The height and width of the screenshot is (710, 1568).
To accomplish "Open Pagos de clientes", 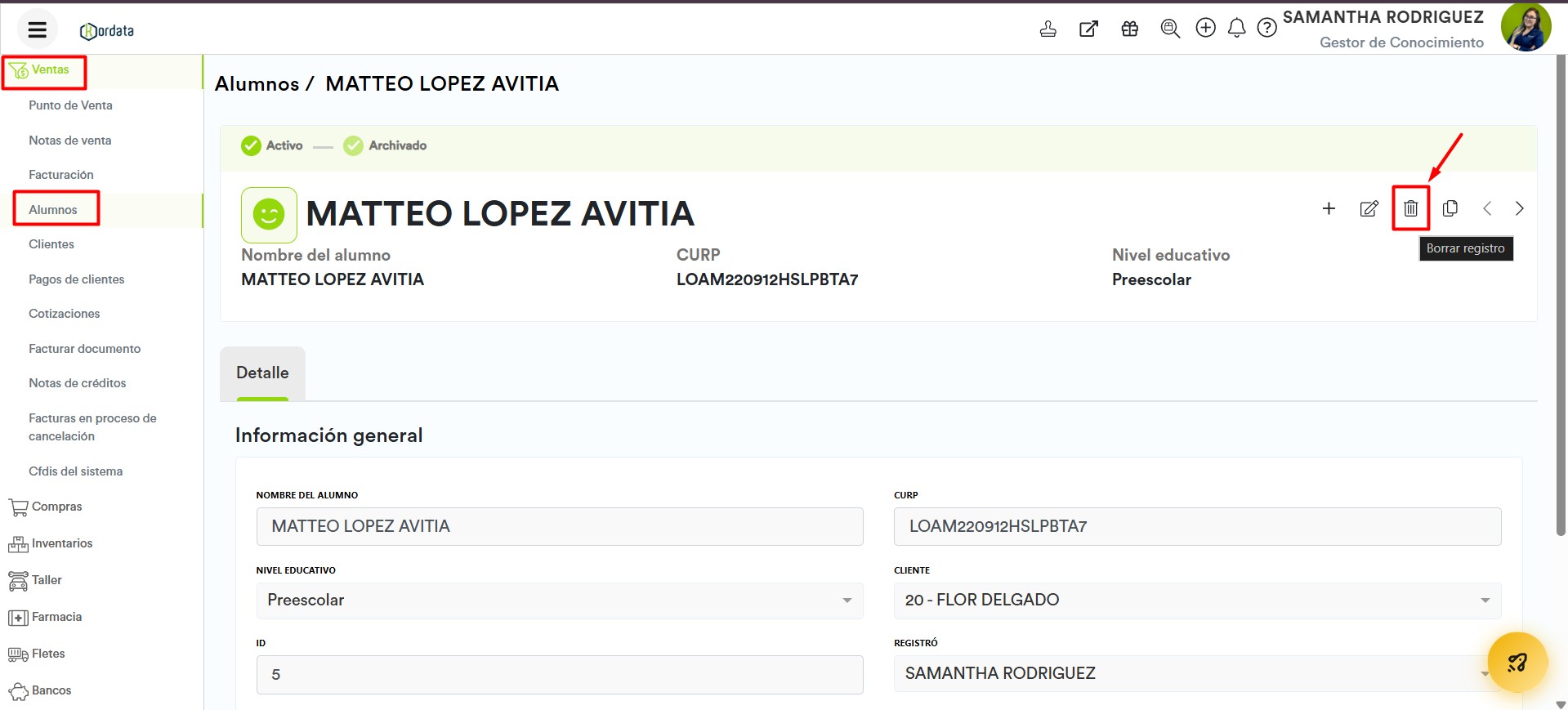I will click(x=77, y=279).
